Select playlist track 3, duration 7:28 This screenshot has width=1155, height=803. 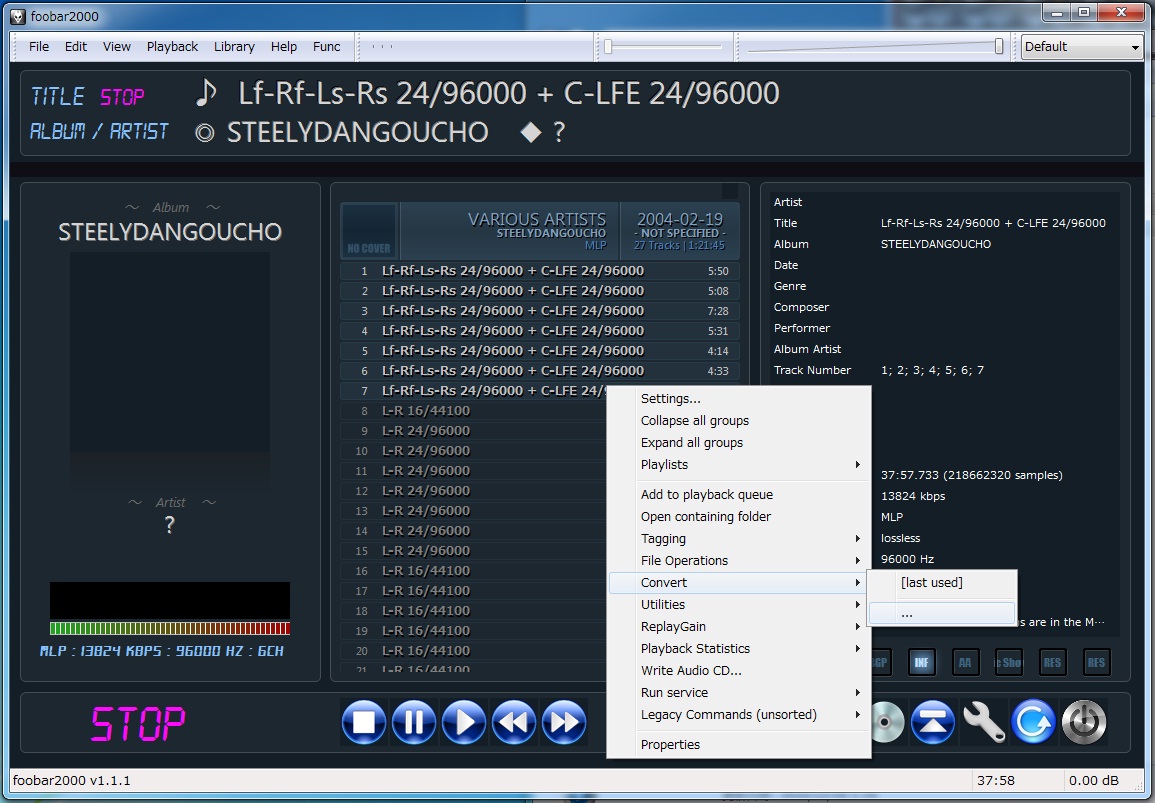[540, 311]
